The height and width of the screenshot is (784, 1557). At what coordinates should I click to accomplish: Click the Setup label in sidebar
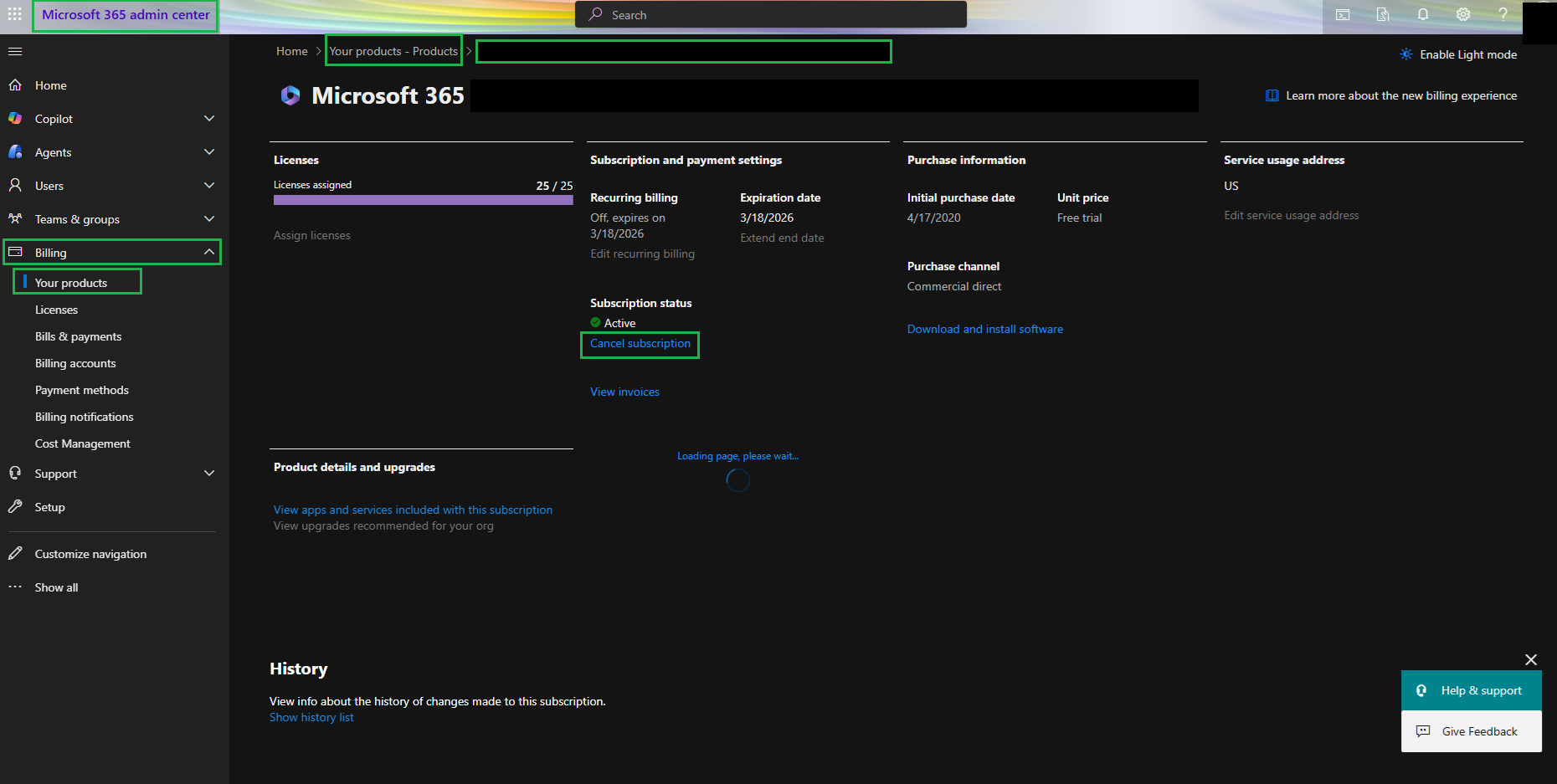pos(49,507)
